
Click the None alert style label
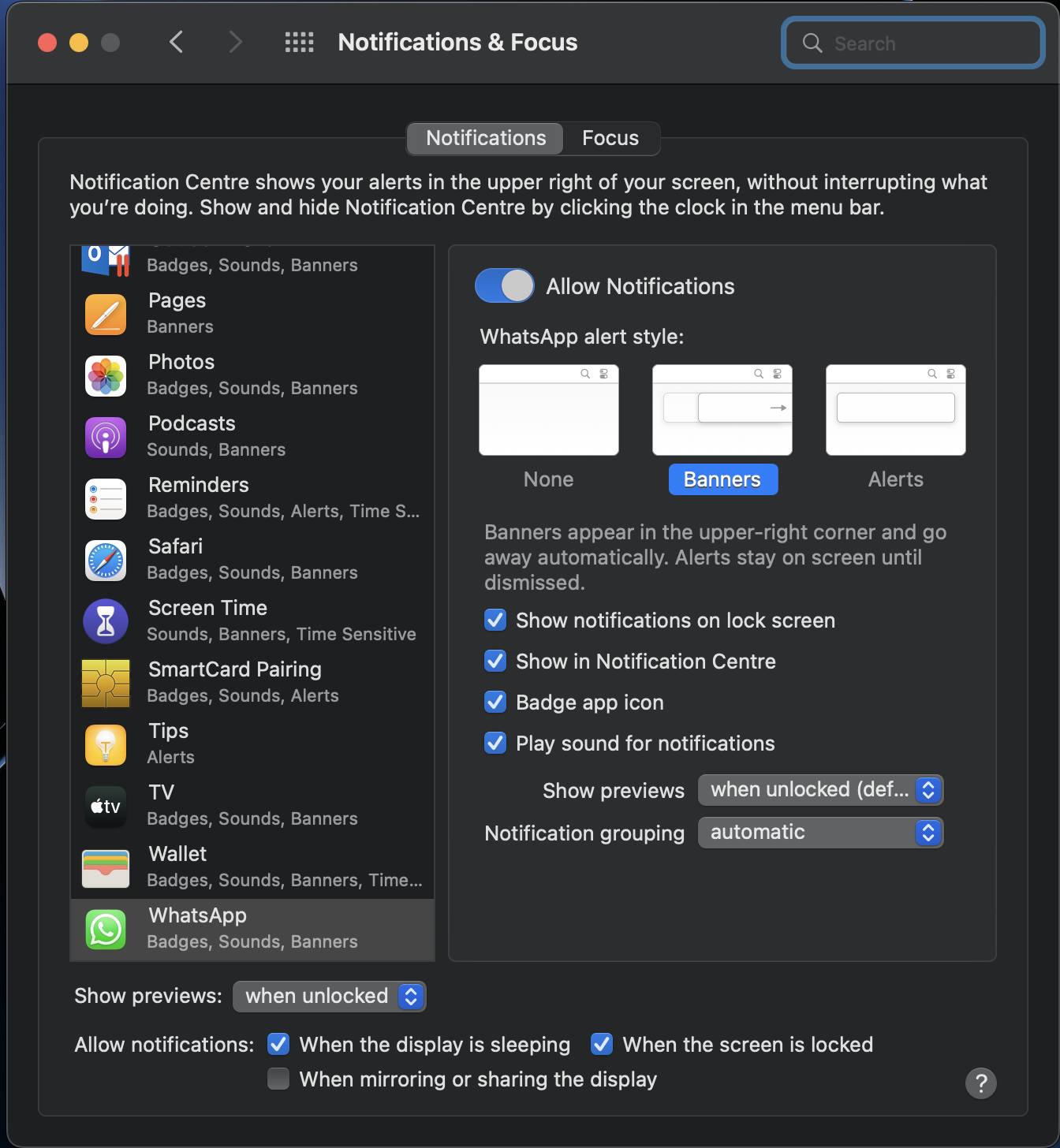click(549, 479)
